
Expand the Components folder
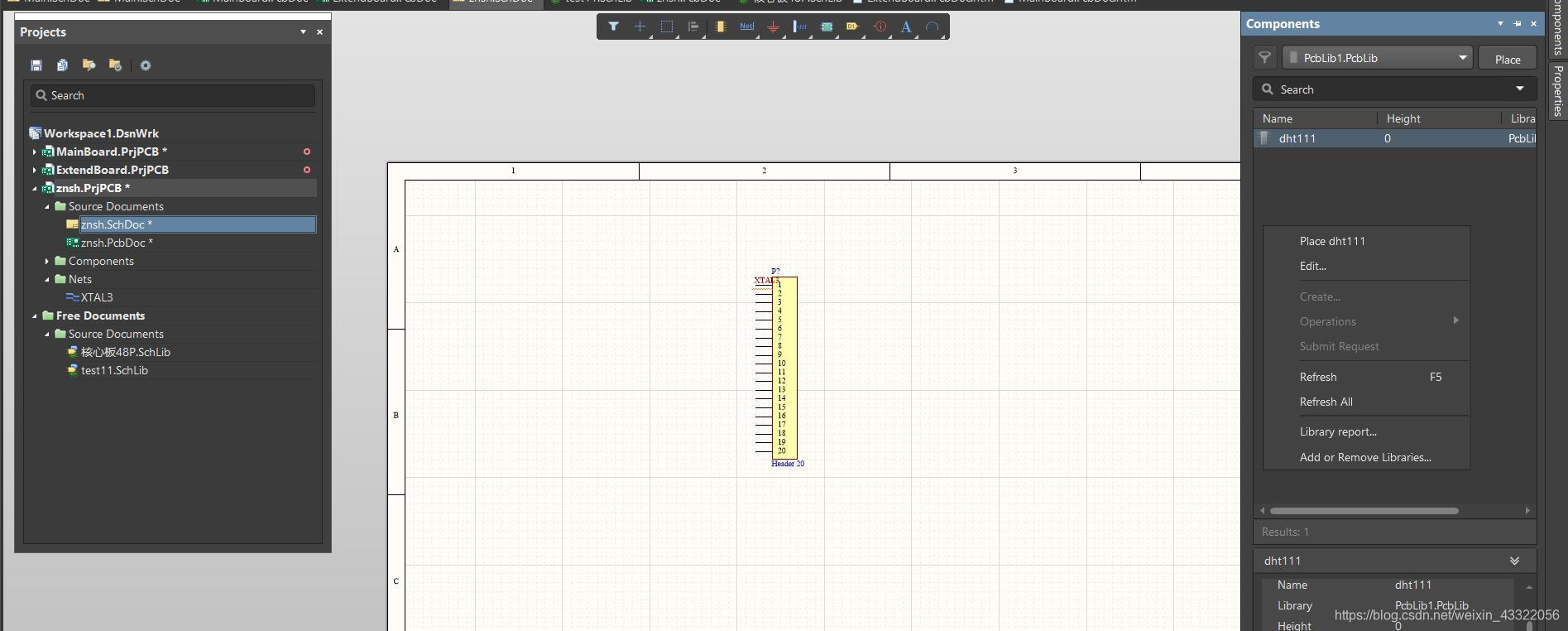[46, 261]
